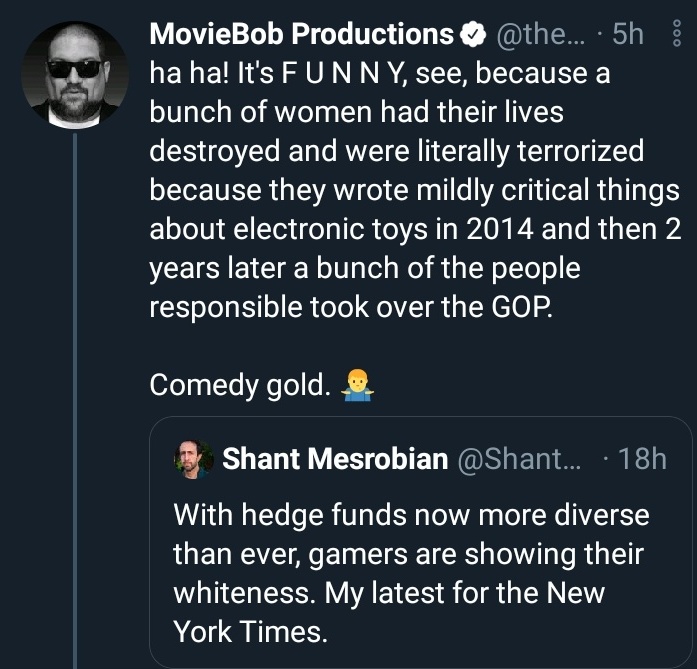
Task: Open the 5h timestamp of the tweet
Action: click(x=627, y=35)
